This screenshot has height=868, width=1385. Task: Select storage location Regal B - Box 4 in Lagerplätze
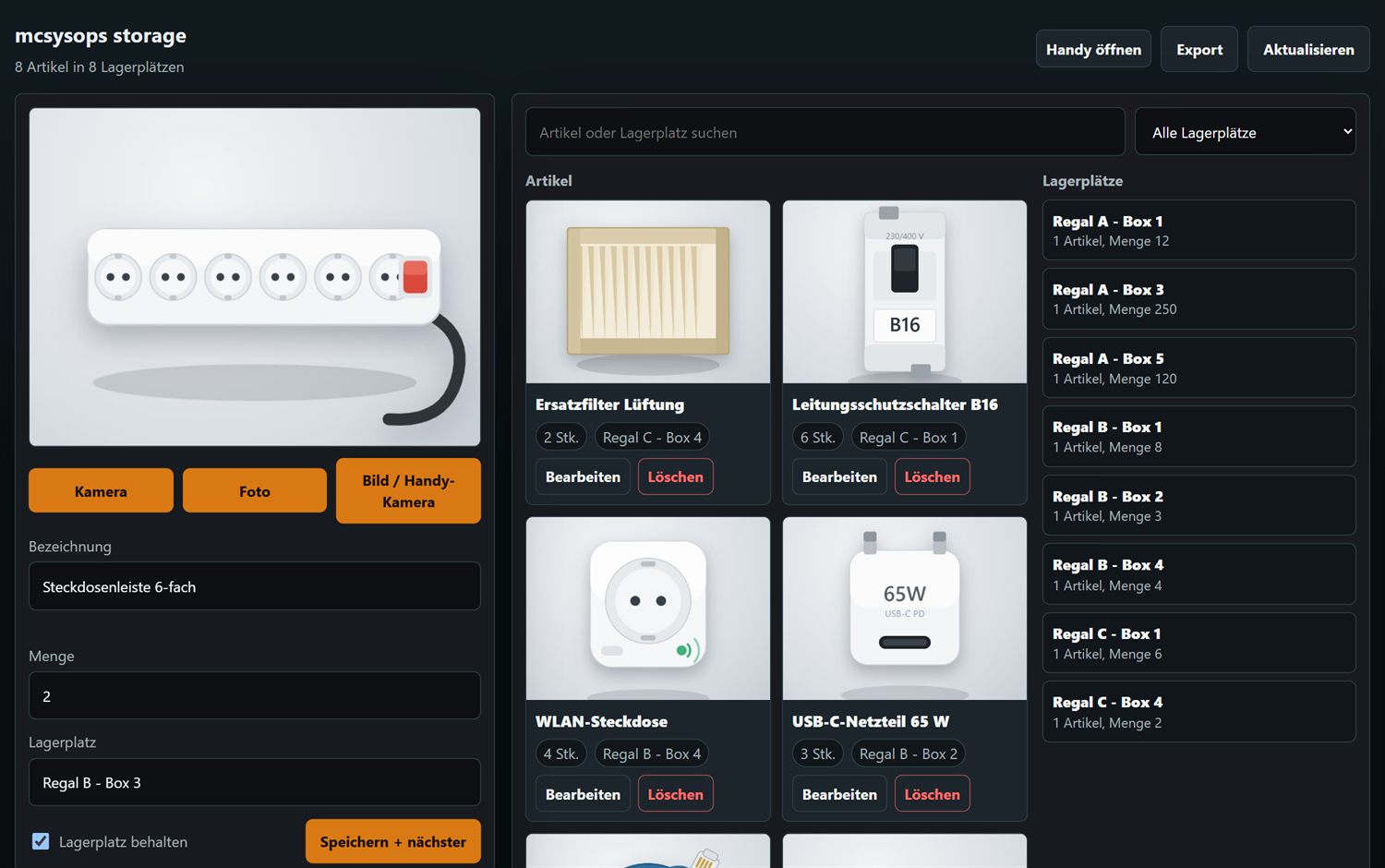(1198, 573)
